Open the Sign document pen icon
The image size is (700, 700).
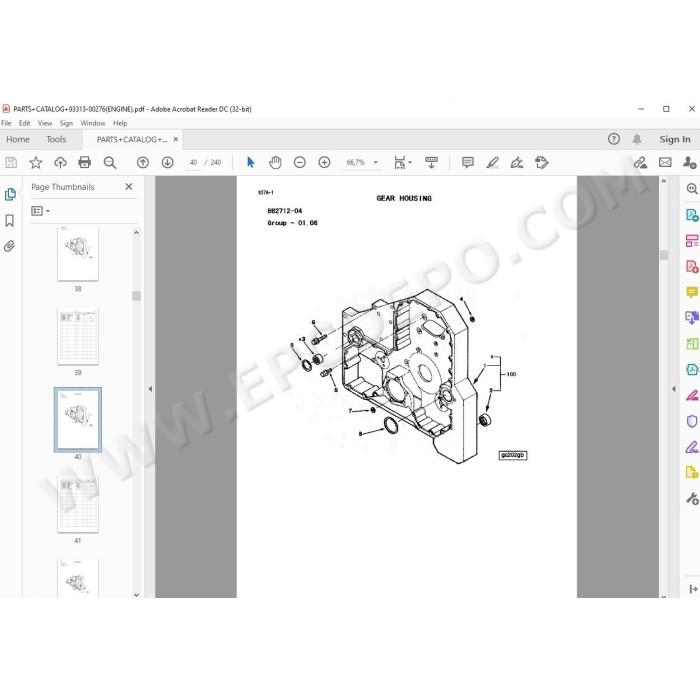click(517, 162)
